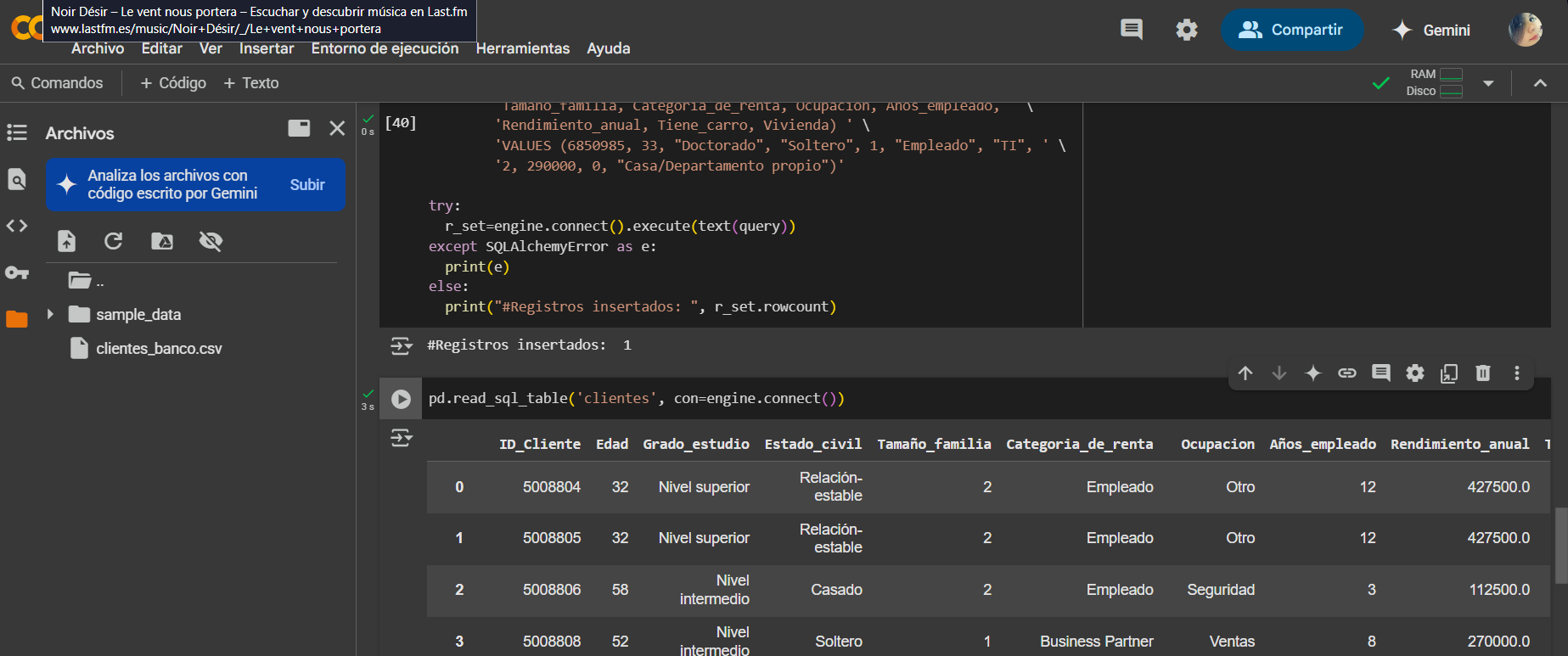Viewport: 1568px width, 656px height.
Task: Open more cell actions three-dot menu
Action: coord(1517,373)
